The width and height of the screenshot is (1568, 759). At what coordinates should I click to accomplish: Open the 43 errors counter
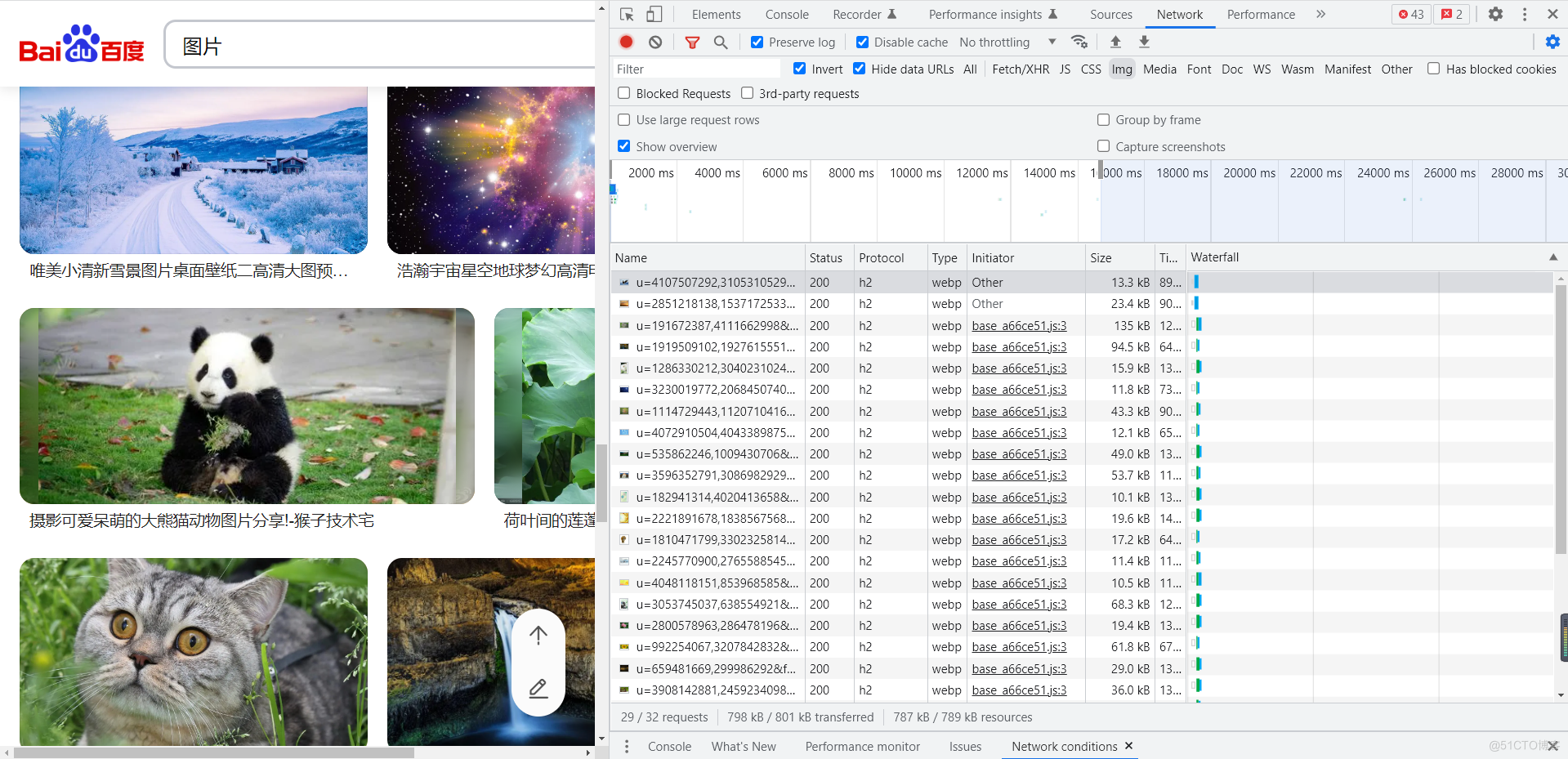[1411, 14]
